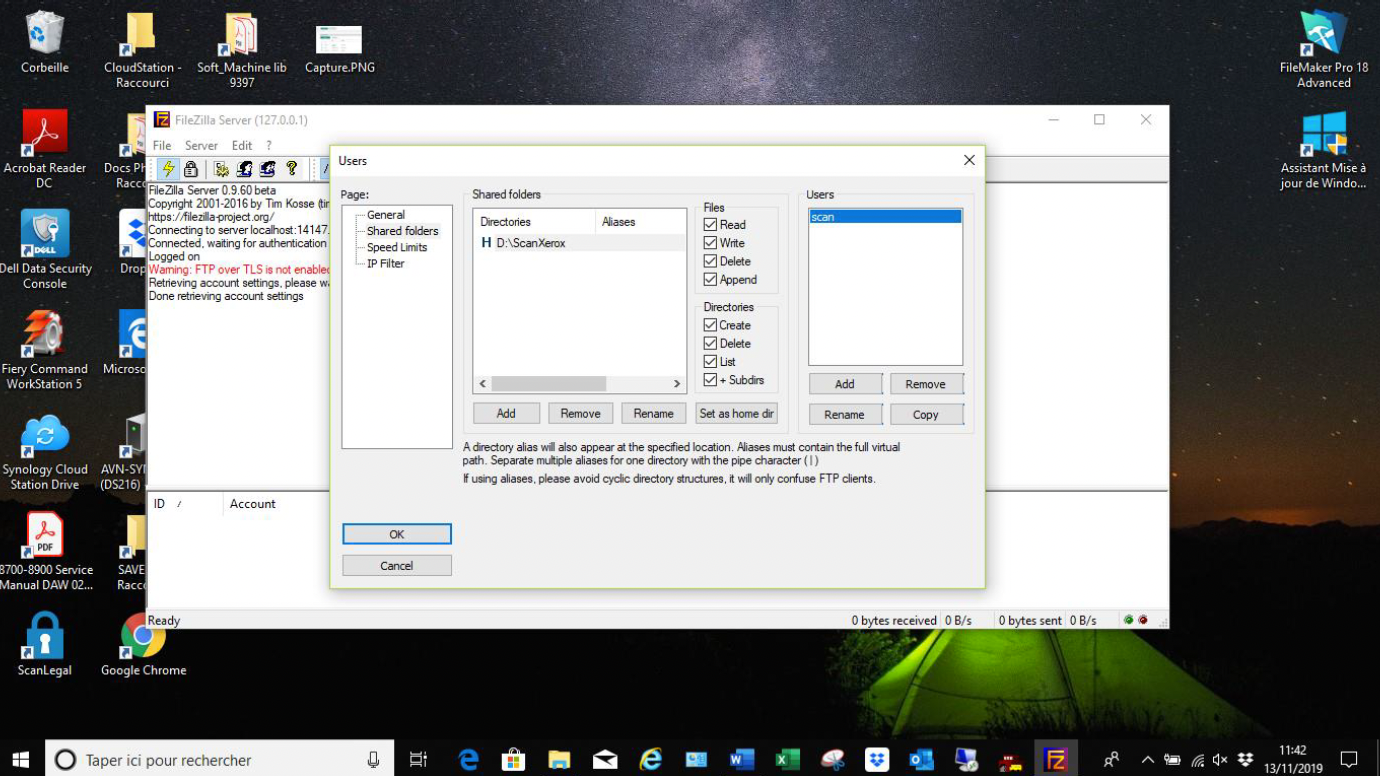Open Server menu in FileZilla Server
The width and height of the screenshot is (1380, 776).
tap(201, 145)
